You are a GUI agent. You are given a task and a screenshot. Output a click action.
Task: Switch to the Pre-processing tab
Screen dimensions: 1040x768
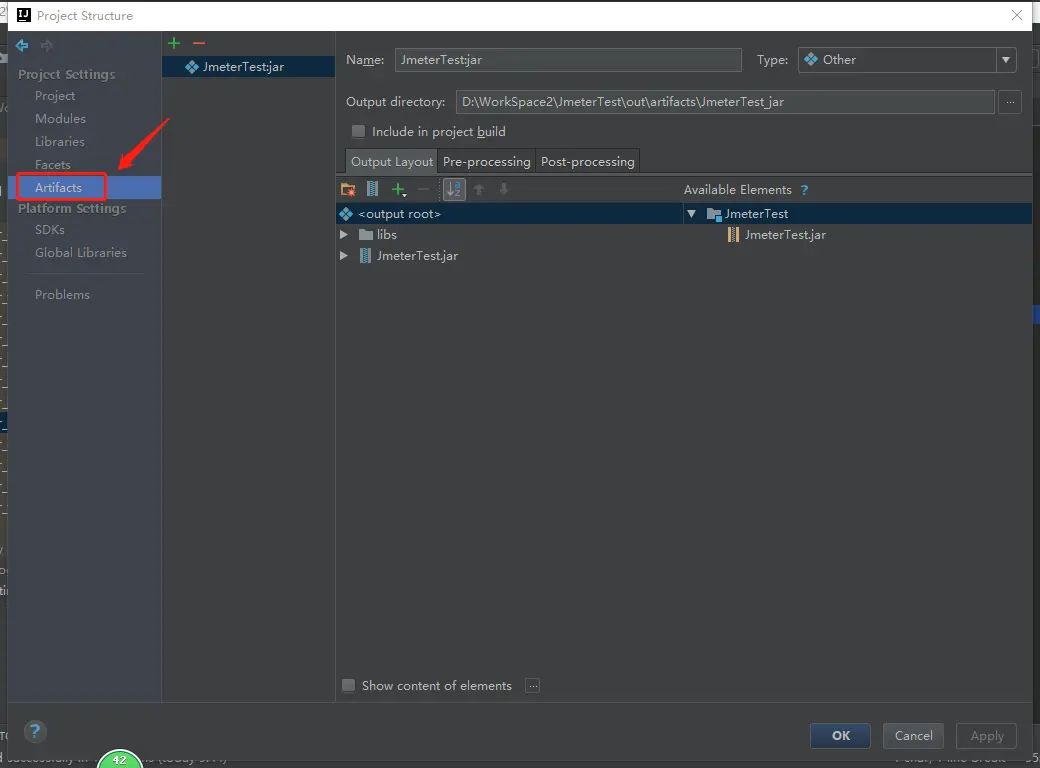click(486, 162)
